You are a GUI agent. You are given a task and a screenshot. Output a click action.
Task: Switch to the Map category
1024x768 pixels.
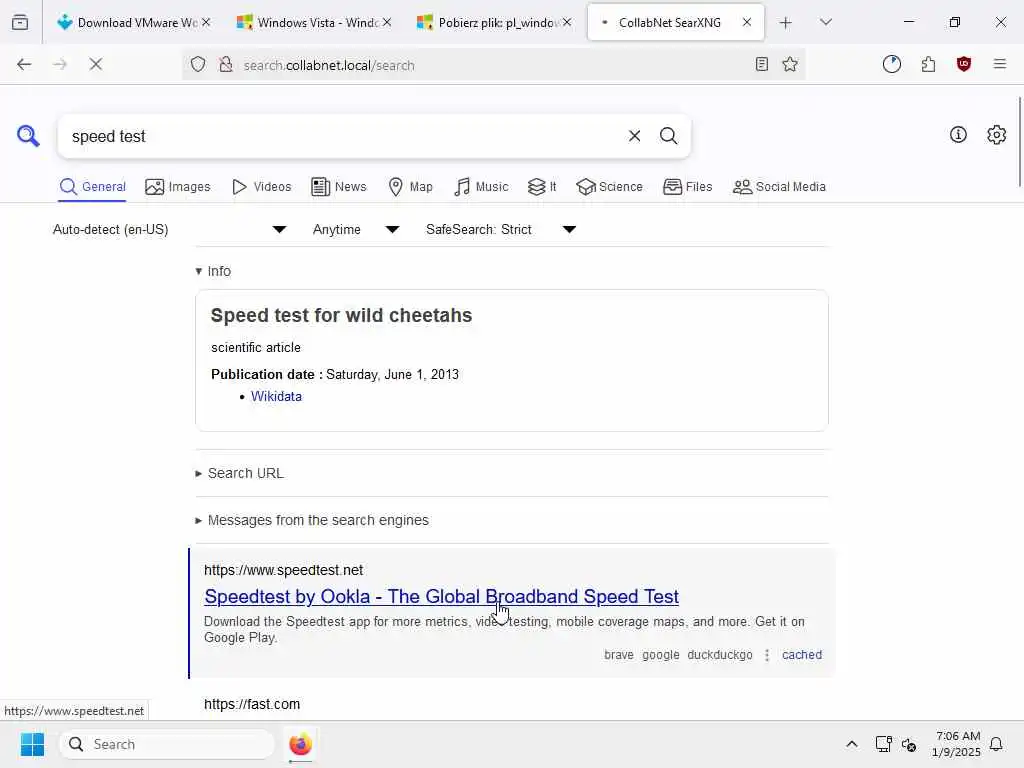410,187
